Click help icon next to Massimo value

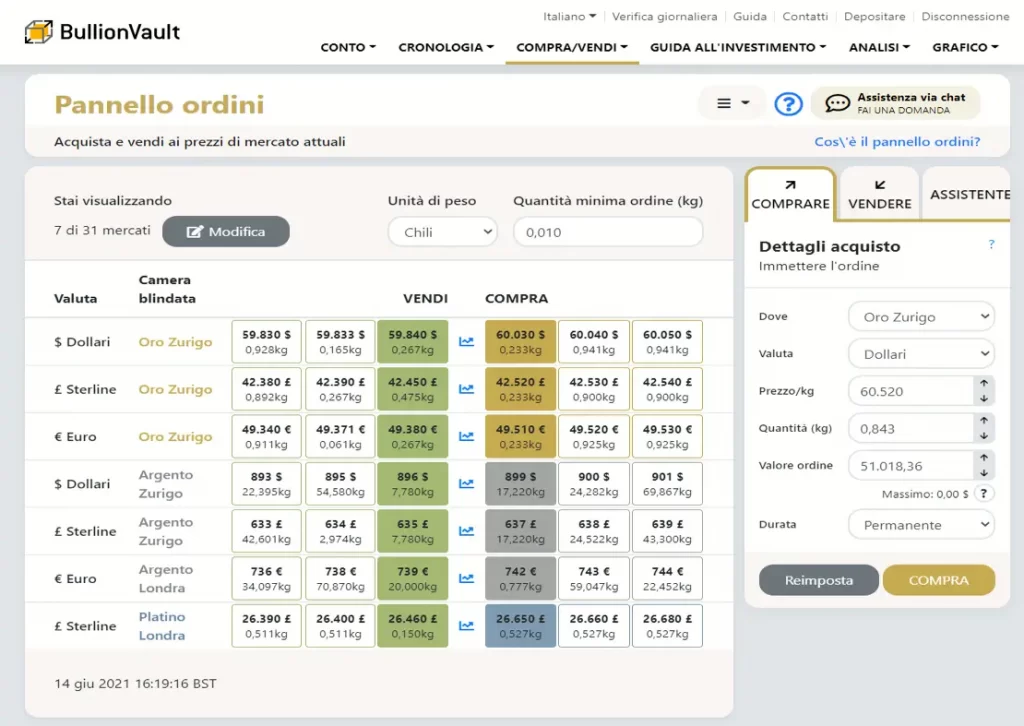984,494
